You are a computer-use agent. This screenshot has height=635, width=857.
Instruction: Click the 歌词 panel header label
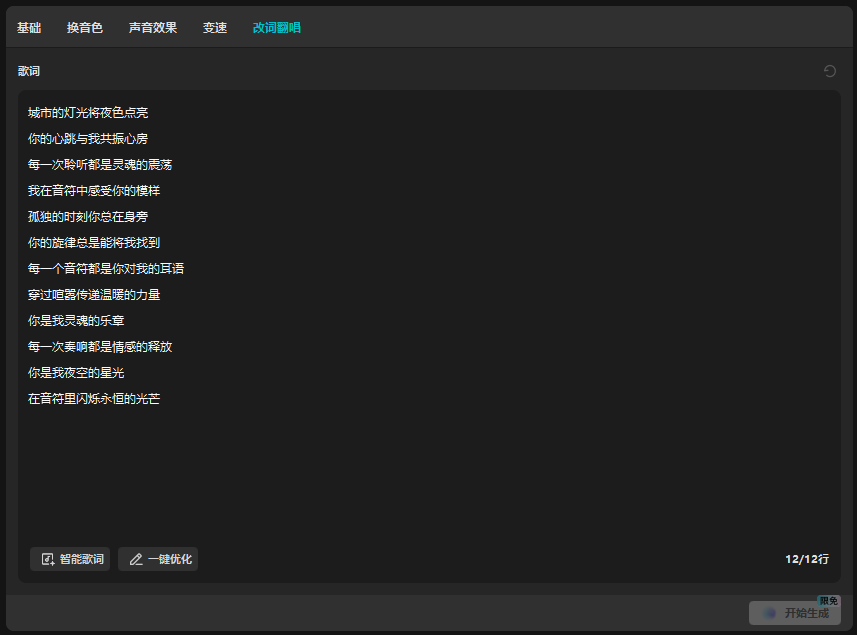click(29, 70)
